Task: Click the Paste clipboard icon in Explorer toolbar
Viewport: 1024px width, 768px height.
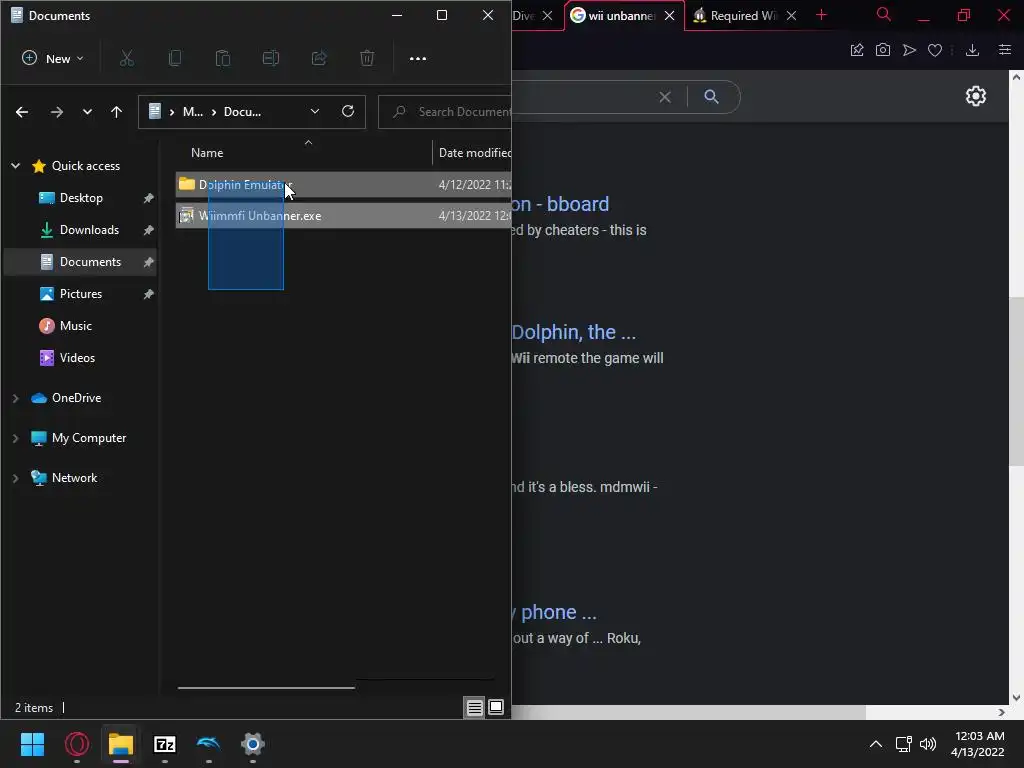Action: click(x=223, y=58)
